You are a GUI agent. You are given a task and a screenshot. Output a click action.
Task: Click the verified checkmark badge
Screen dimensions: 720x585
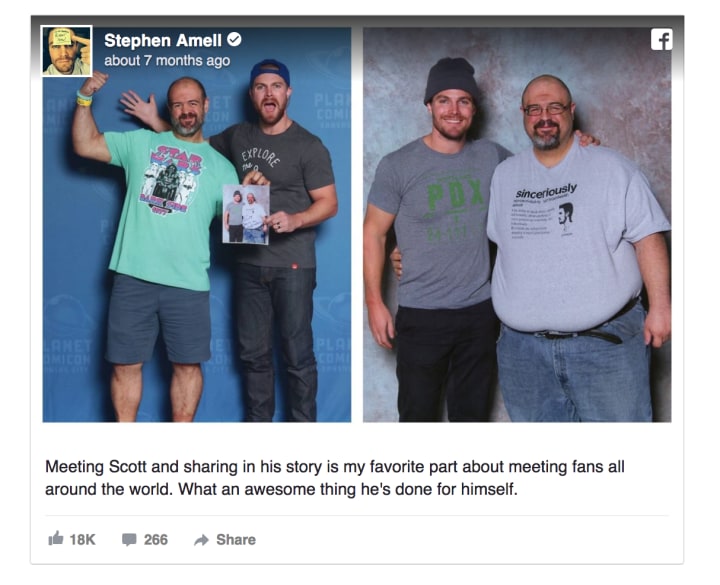coord(234,39)
